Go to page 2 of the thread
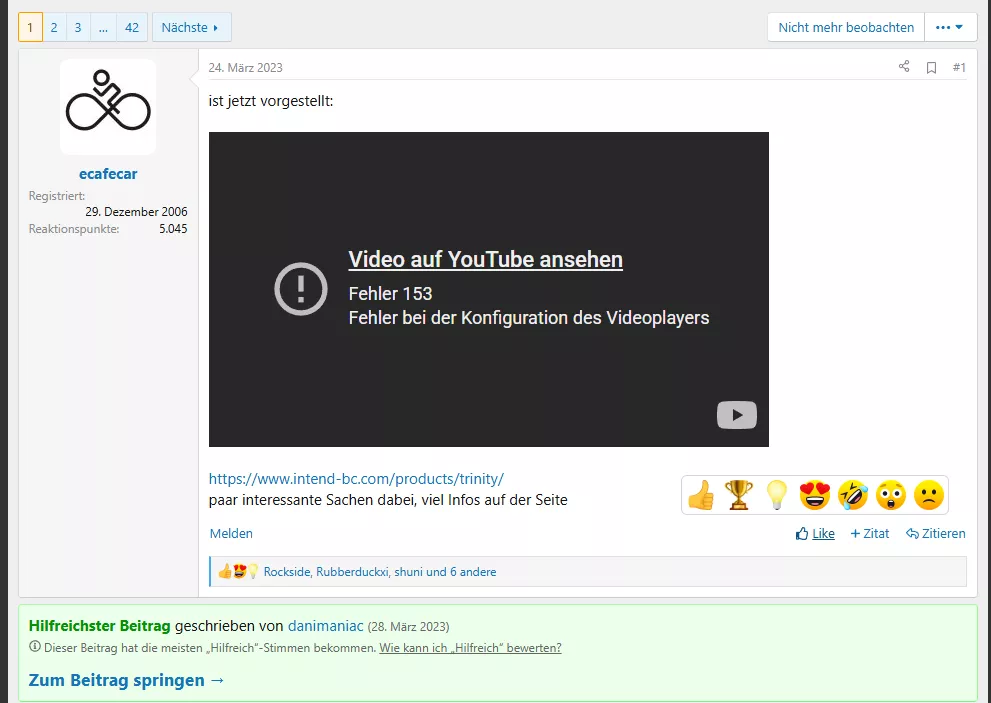The width and height of the screenshot is (991, 703). (x=54, y=27)
